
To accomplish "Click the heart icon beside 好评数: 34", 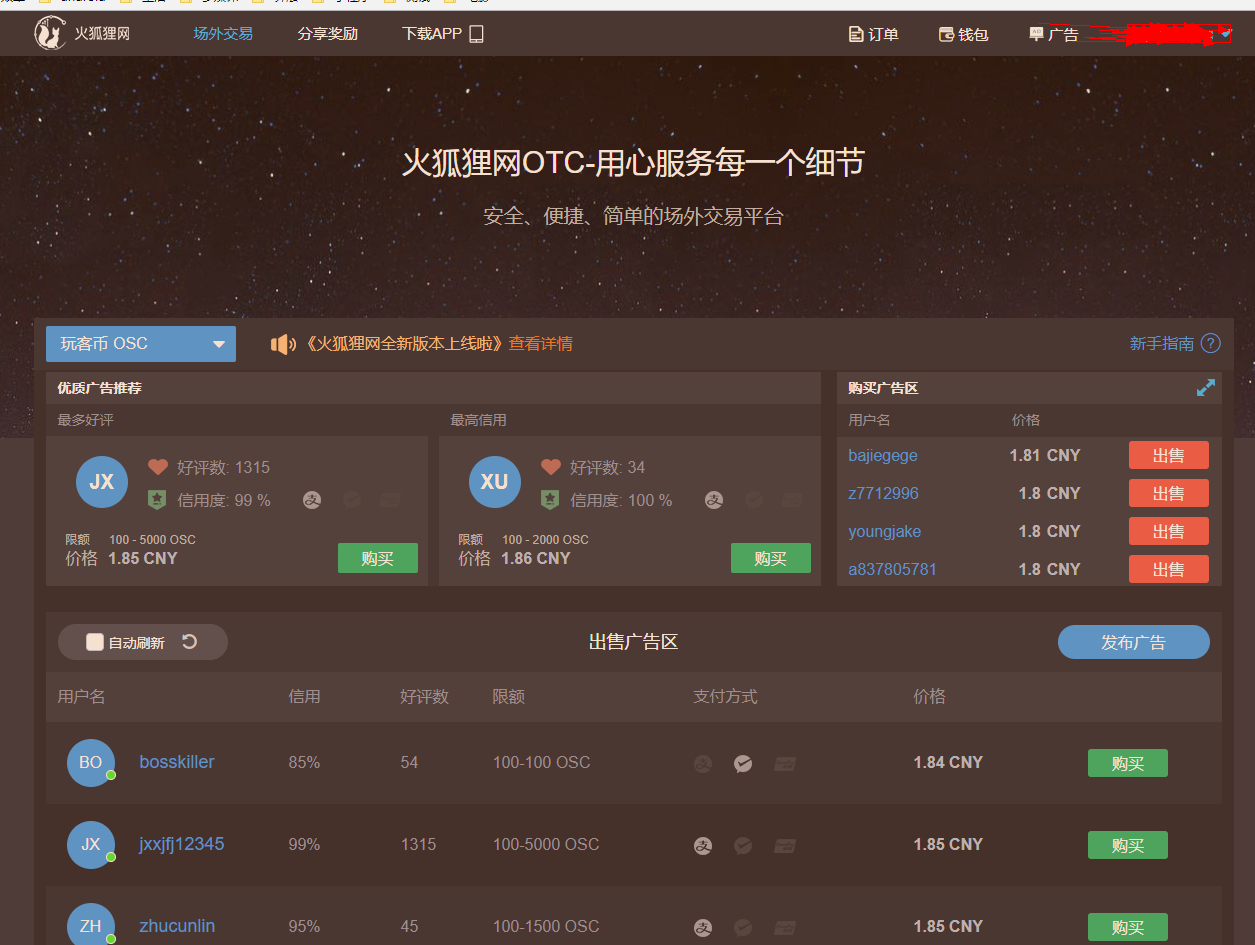I will (x=551, y=467).
